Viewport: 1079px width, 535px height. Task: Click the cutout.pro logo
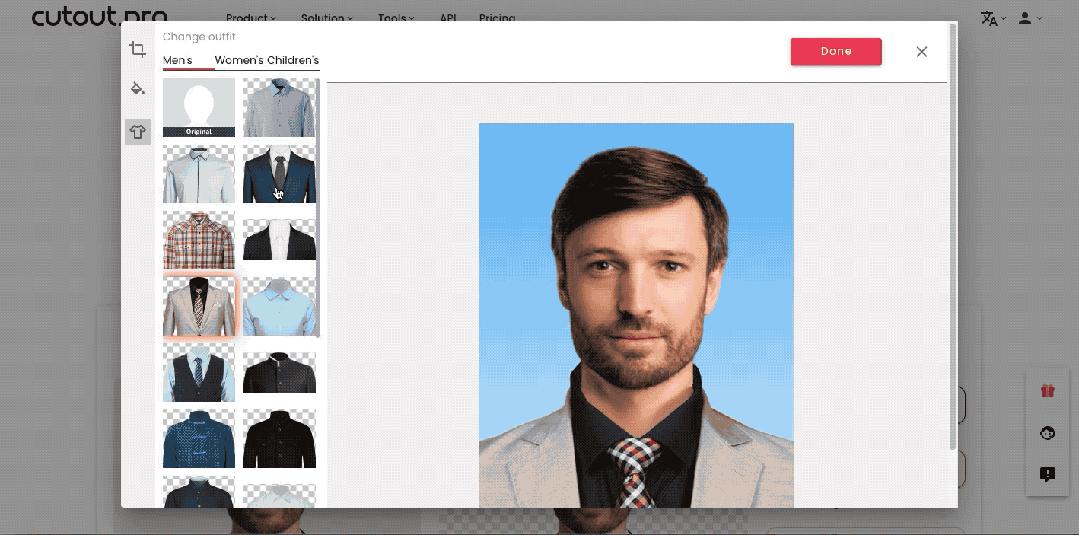99,16
